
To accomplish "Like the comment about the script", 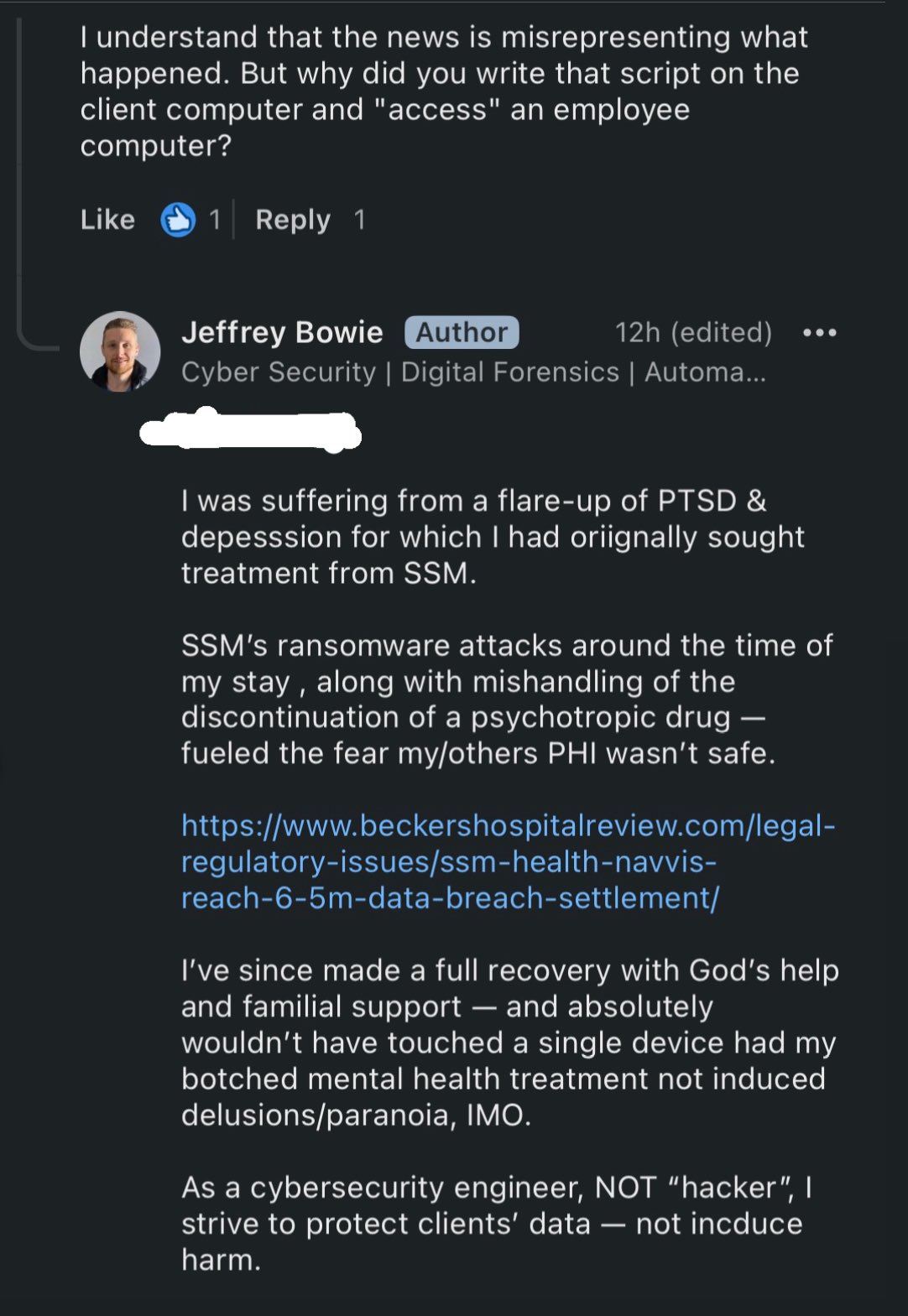I will [107, 220].
